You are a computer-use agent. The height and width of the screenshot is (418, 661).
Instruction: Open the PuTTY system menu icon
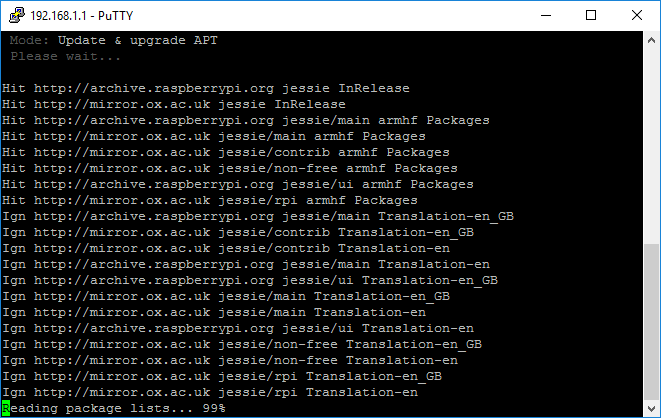17,15
